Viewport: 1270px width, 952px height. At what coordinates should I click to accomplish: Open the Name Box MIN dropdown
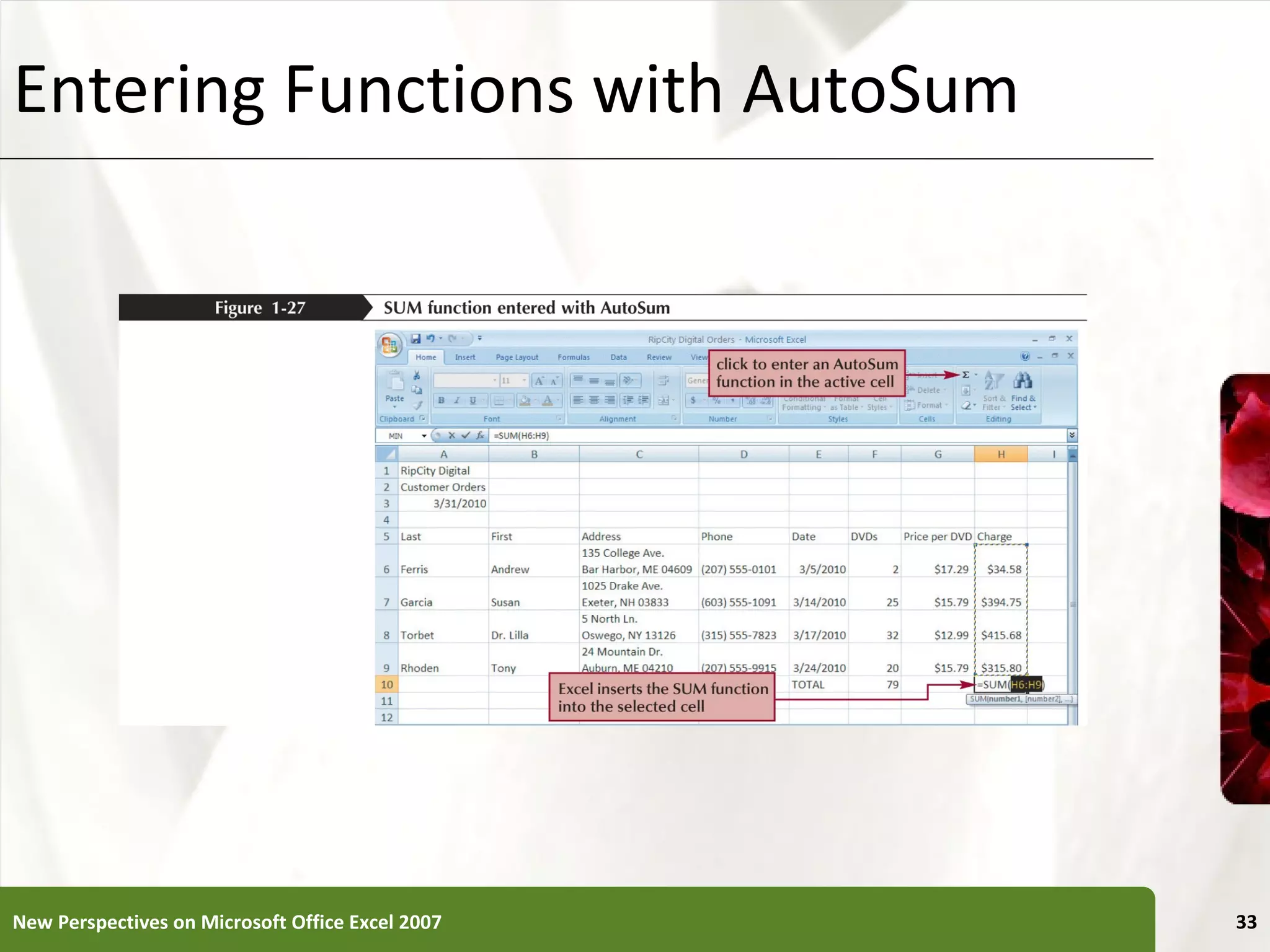(x=424, y=436)
